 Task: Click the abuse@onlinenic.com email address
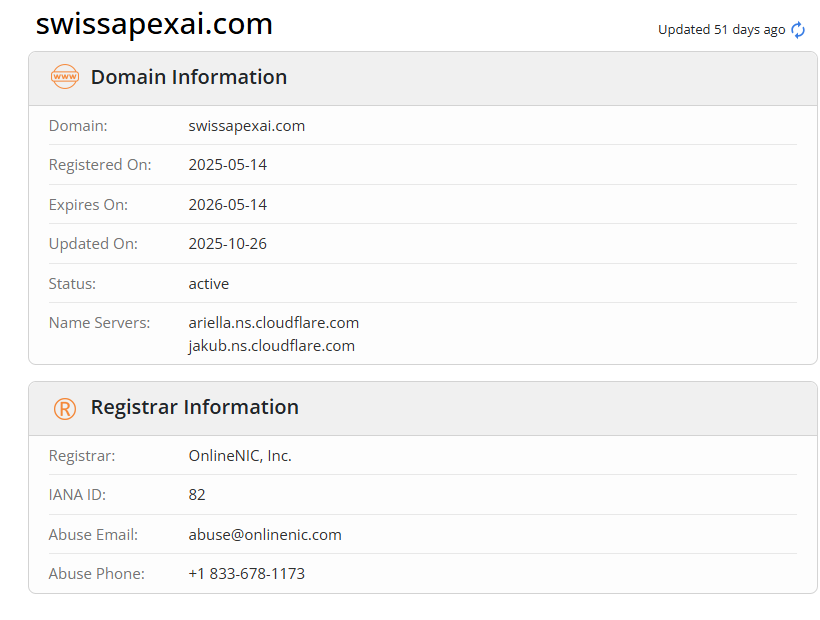click(265, 535)
